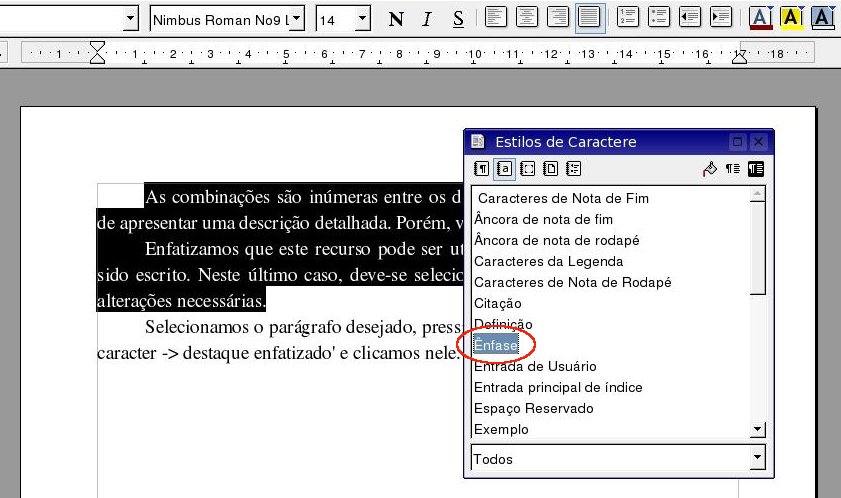Click the right indent marker on ruler
841x498 pixels.
pyautogui.click(x=740, y=56)
